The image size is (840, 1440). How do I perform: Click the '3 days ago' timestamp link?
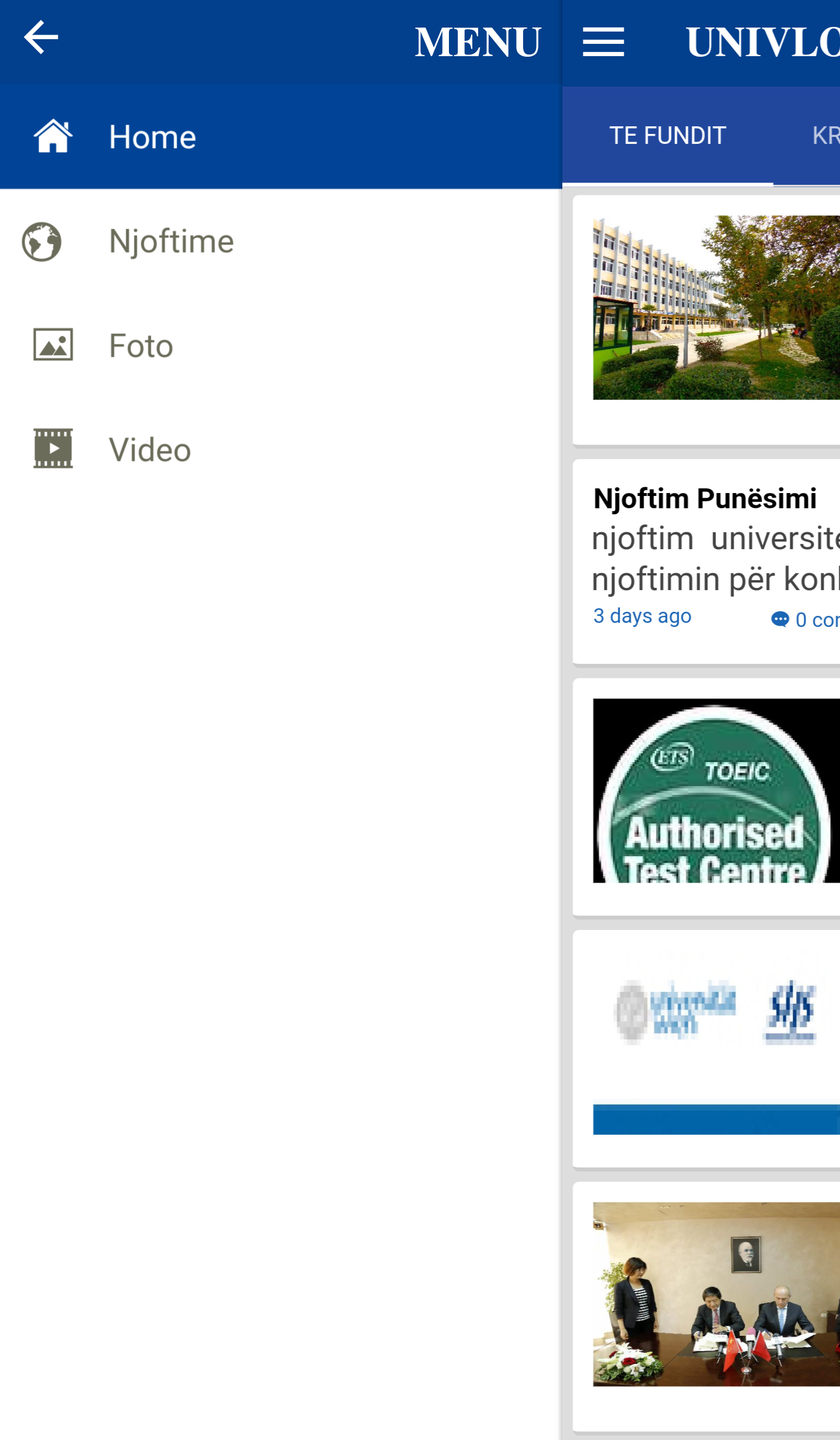(x=642, y=616)
